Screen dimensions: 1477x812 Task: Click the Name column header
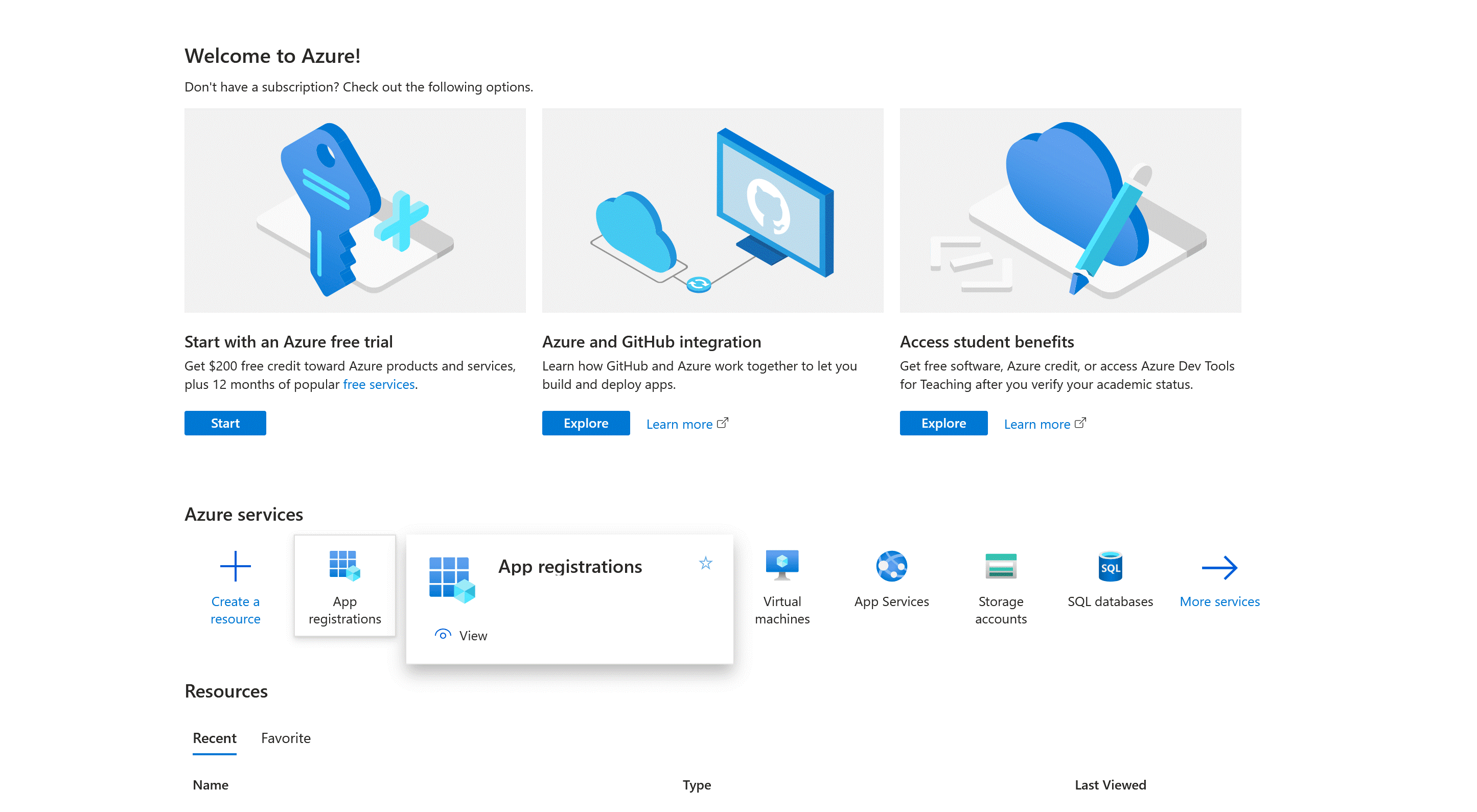click(211, 784)
